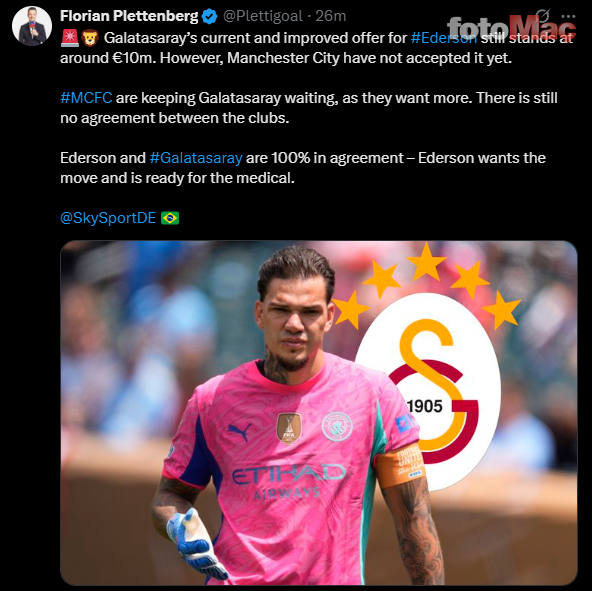Open the #Ederson hashtag

[x=444, y=38]
